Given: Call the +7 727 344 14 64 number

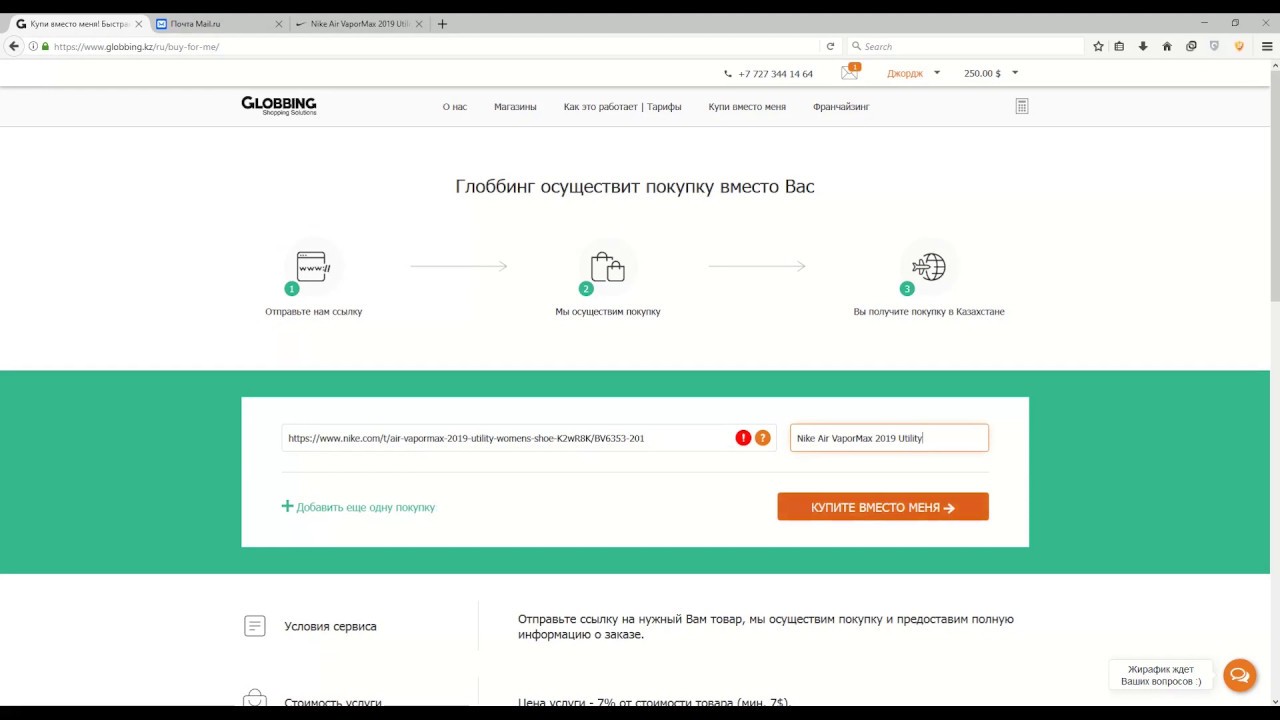Looking at the screenshot, I should (775, 74).
